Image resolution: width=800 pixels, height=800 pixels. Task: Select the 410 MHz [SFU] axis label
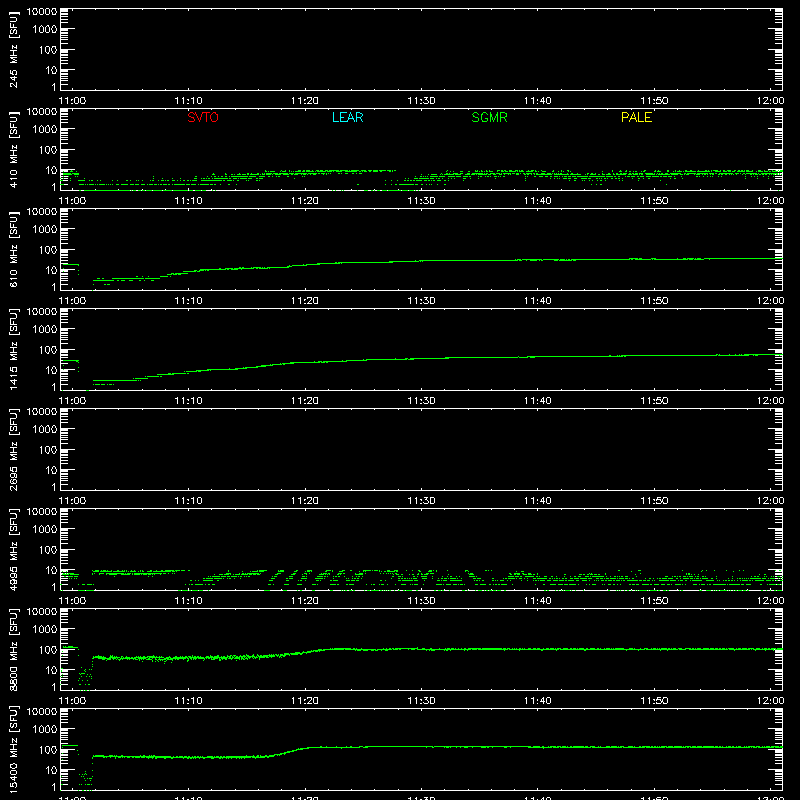[14, 150]
